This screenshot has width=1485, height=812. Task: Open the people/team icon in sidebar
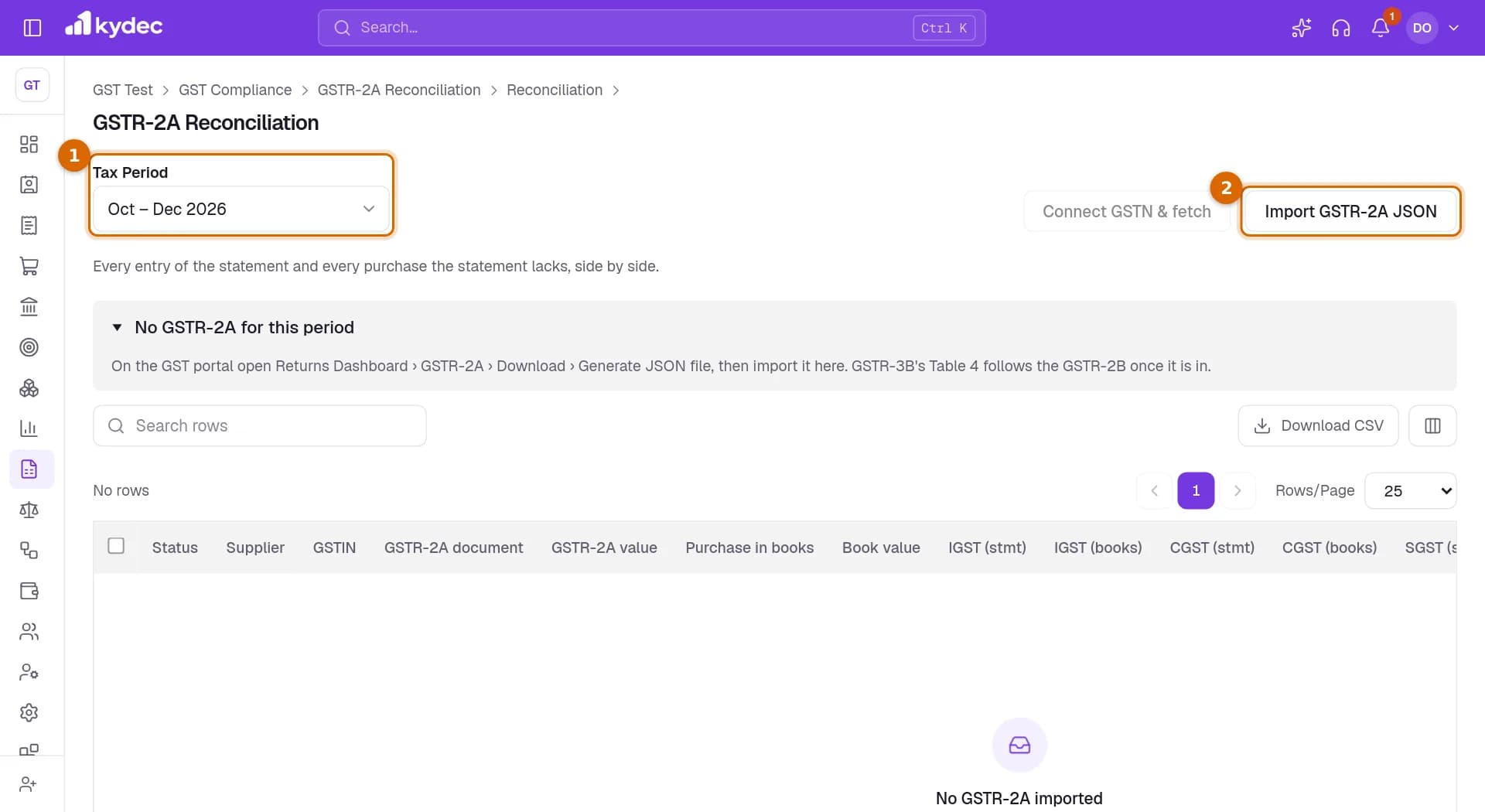pos(29,632)
